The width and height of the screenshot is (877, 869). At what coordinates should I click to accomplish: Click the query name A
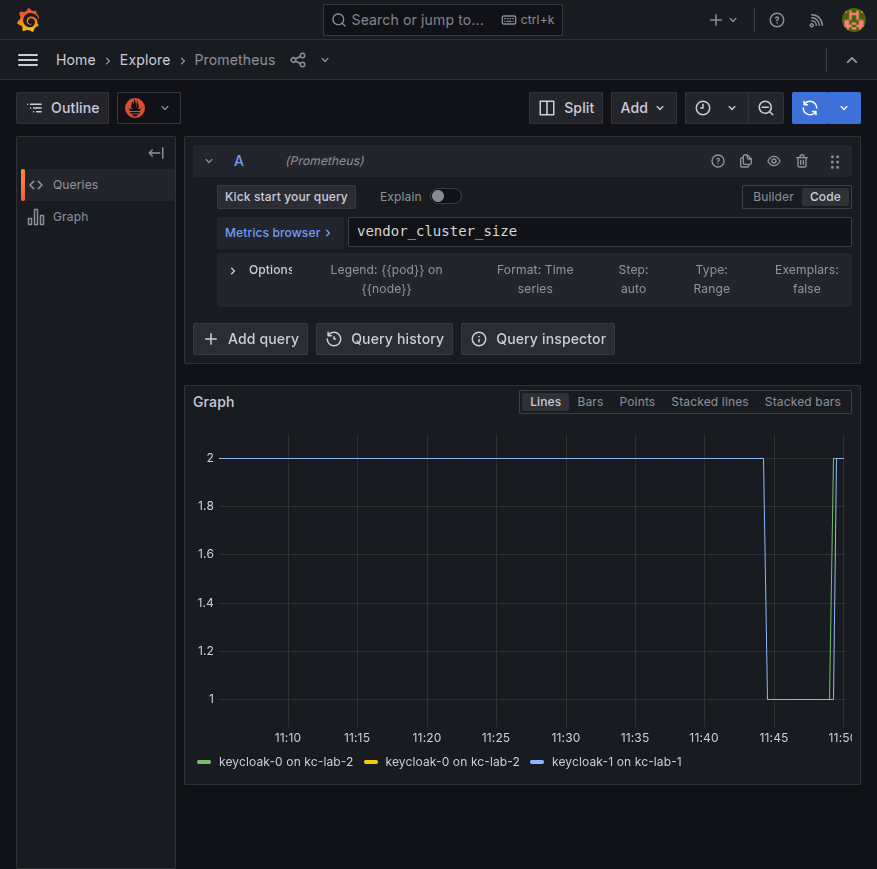[x=239, y=161]
